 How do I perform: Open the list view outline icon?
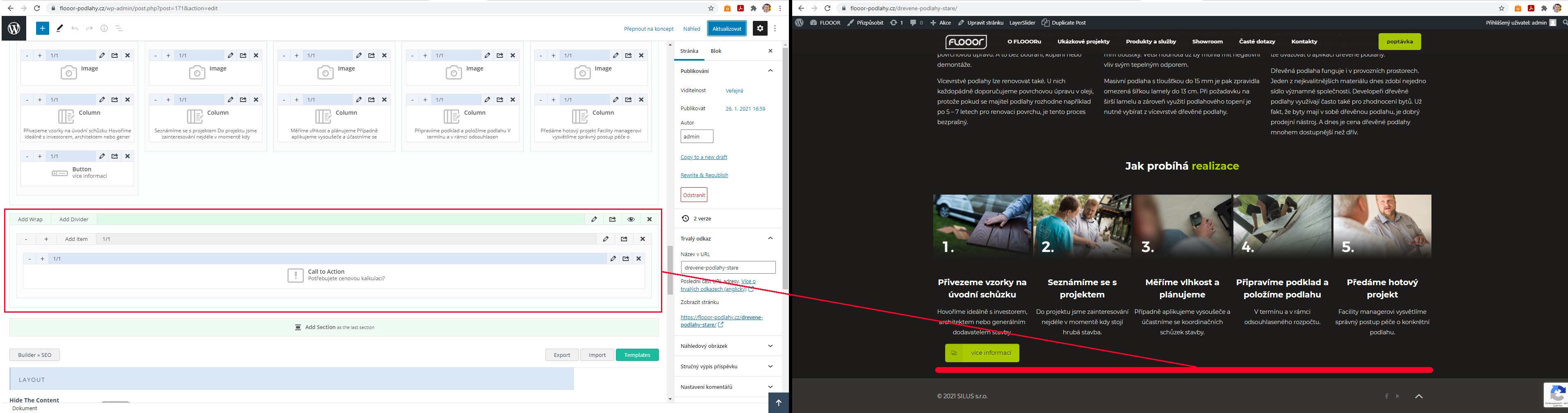point(119,28)
